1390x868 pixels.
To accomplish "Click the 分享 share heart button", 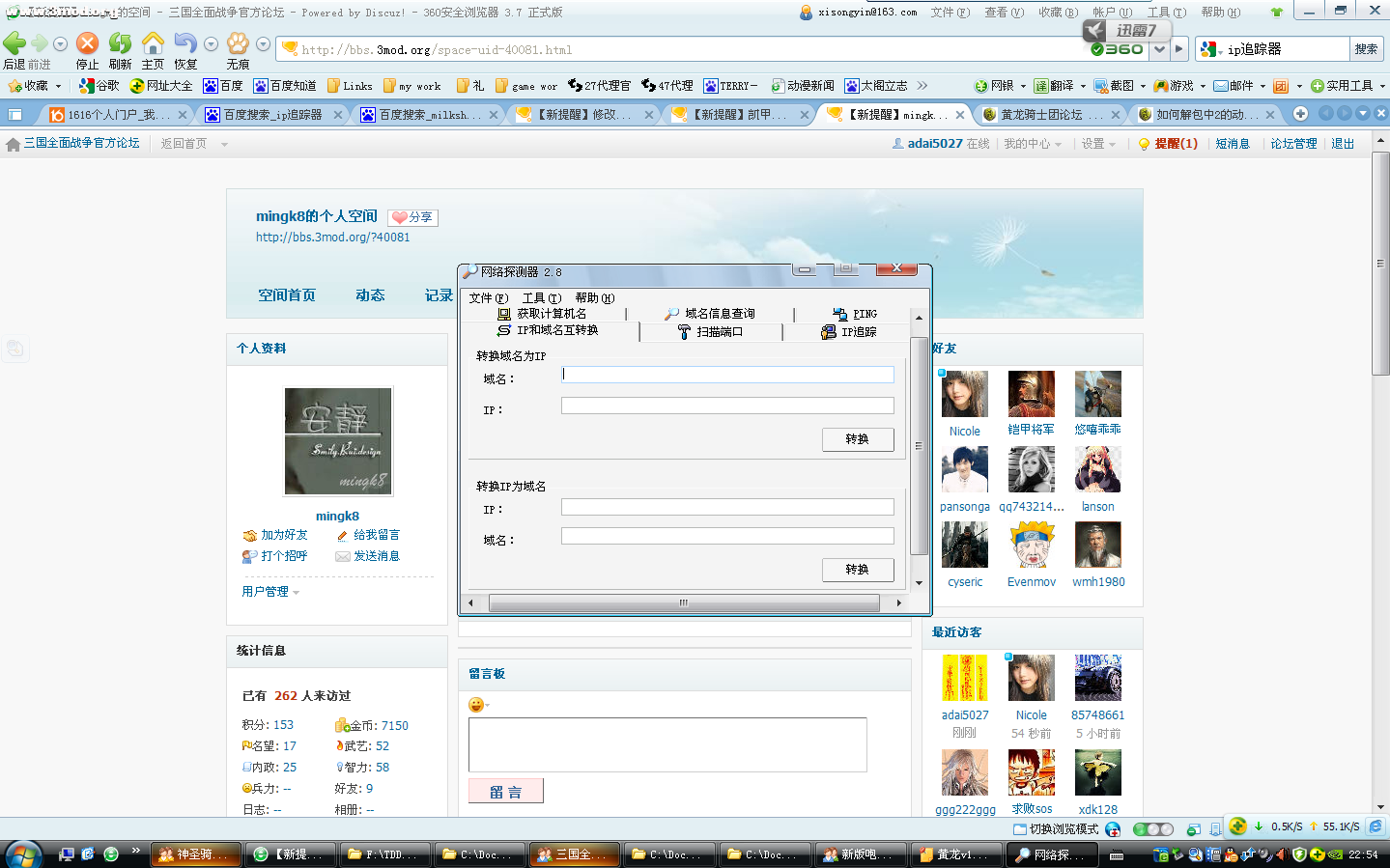I will (412, 217).
